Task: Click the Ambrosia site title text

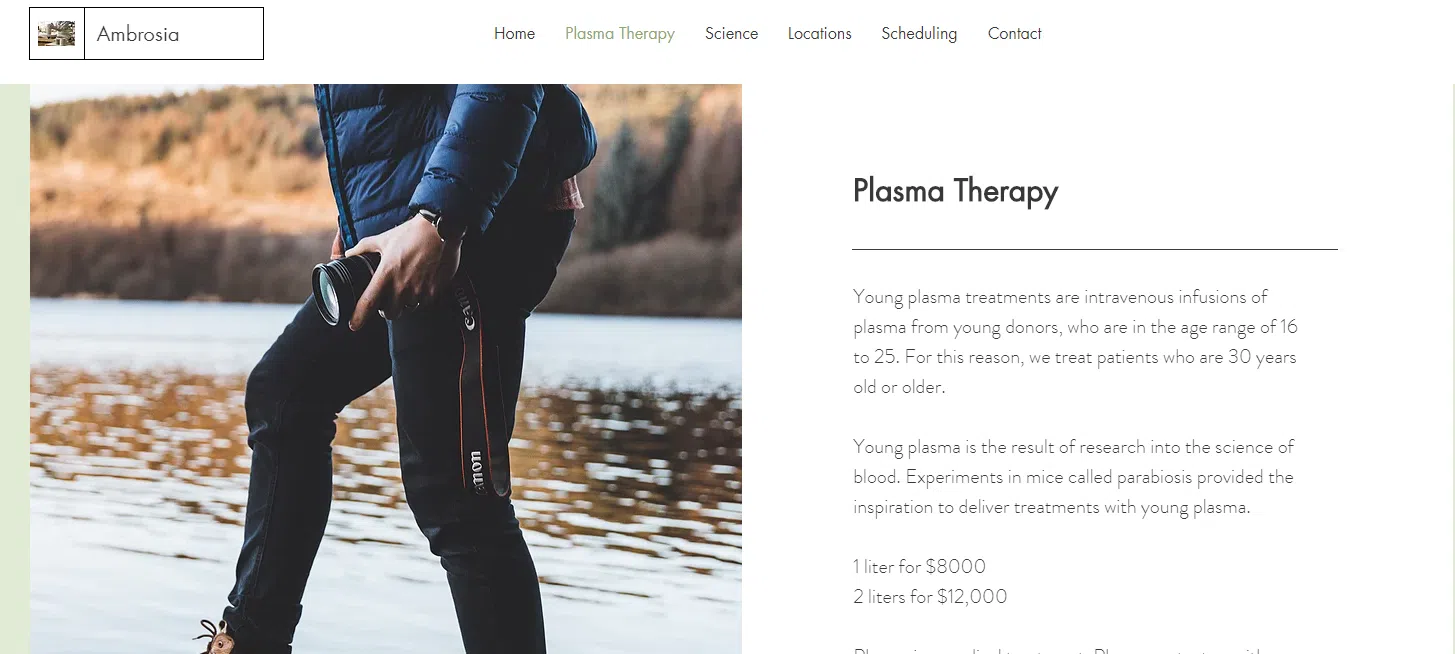Action: (138, 34)
